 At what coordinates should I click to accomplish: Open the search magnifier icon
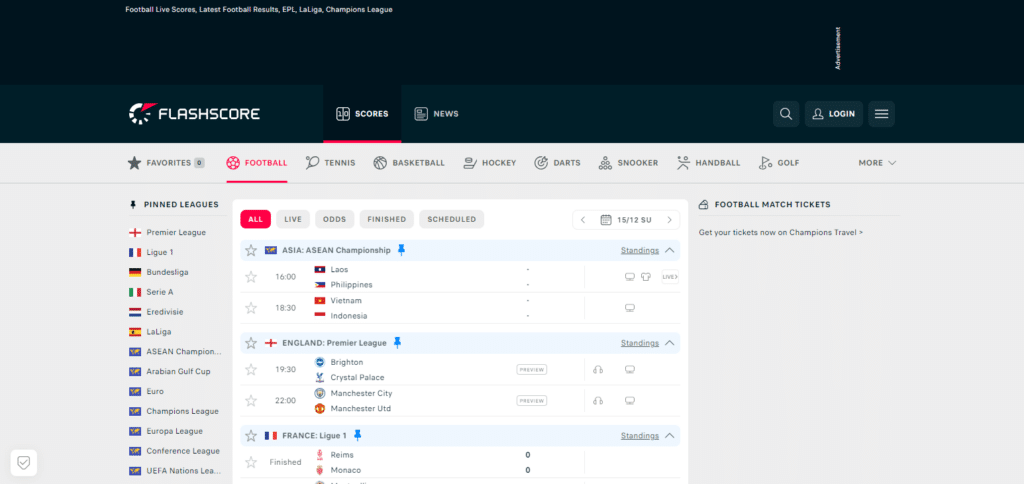786,114
